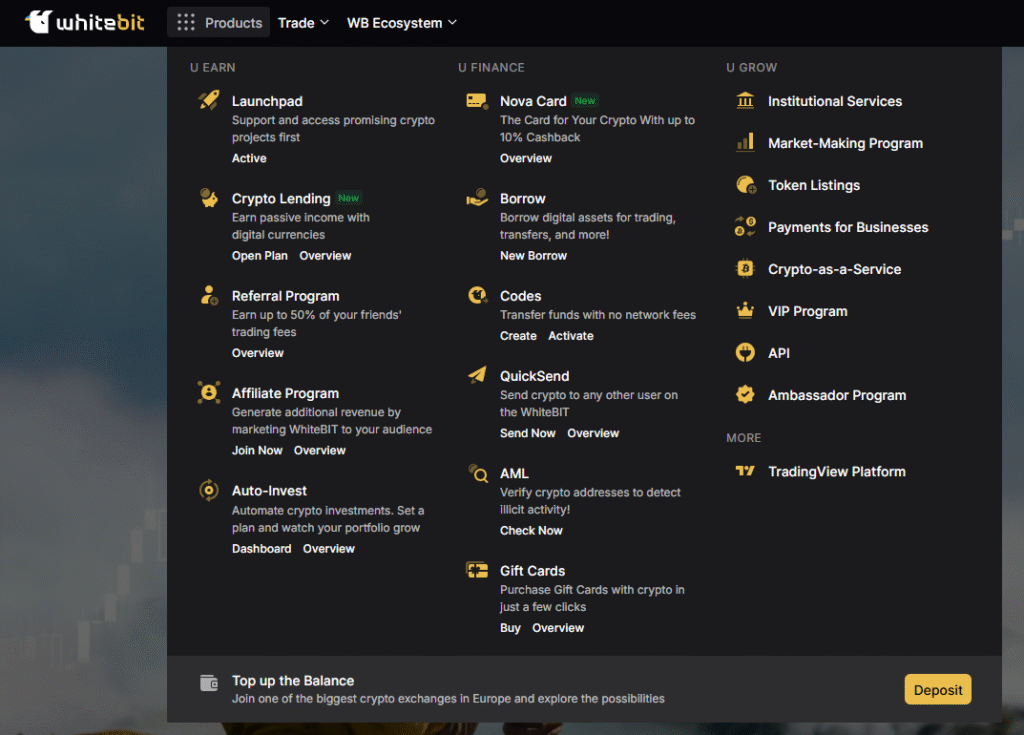Expand the Trade dropdown menu
The width and height of the screenshot is (1024, 735).
303,22
